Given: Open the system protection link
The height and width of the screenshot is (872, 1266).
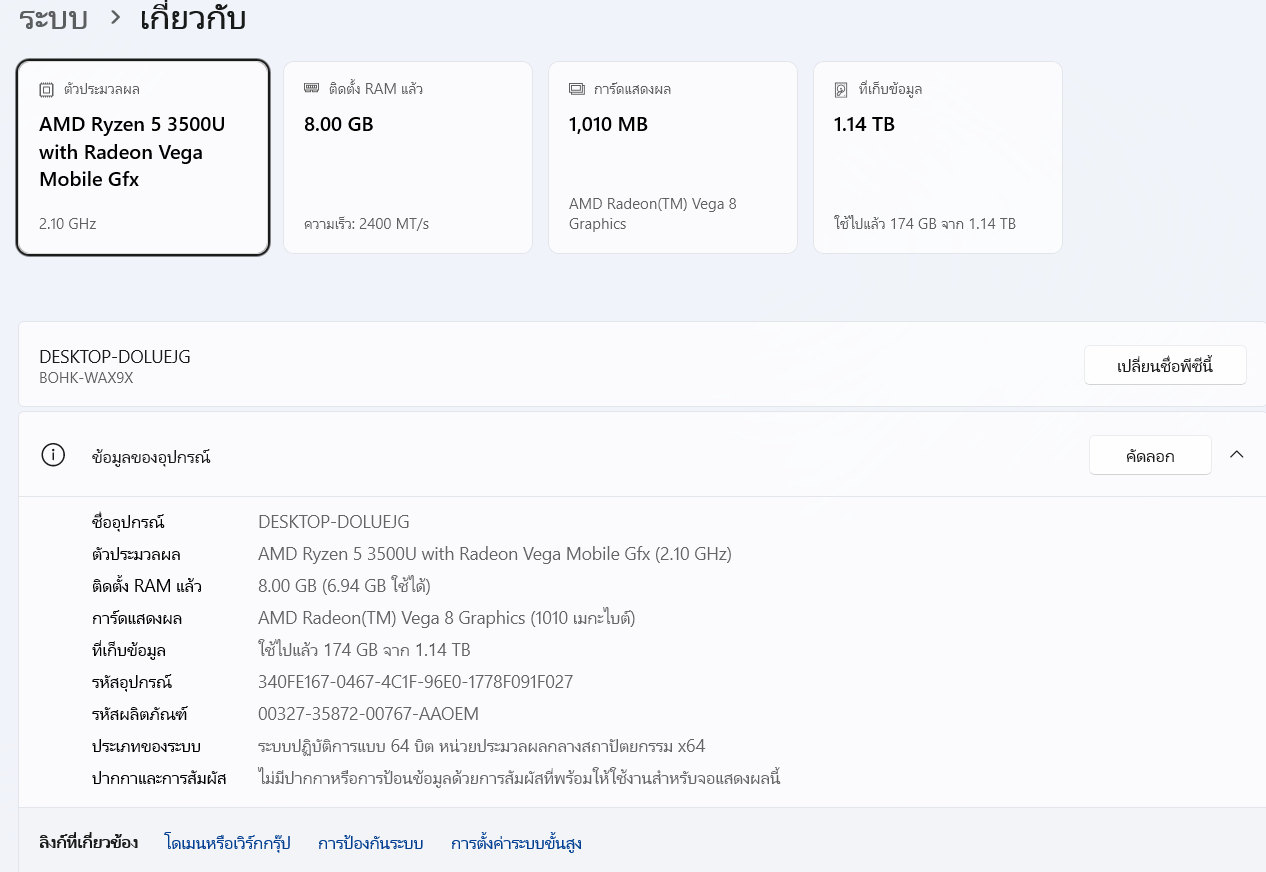Looking at the screenshot, I should pos(371,843).
